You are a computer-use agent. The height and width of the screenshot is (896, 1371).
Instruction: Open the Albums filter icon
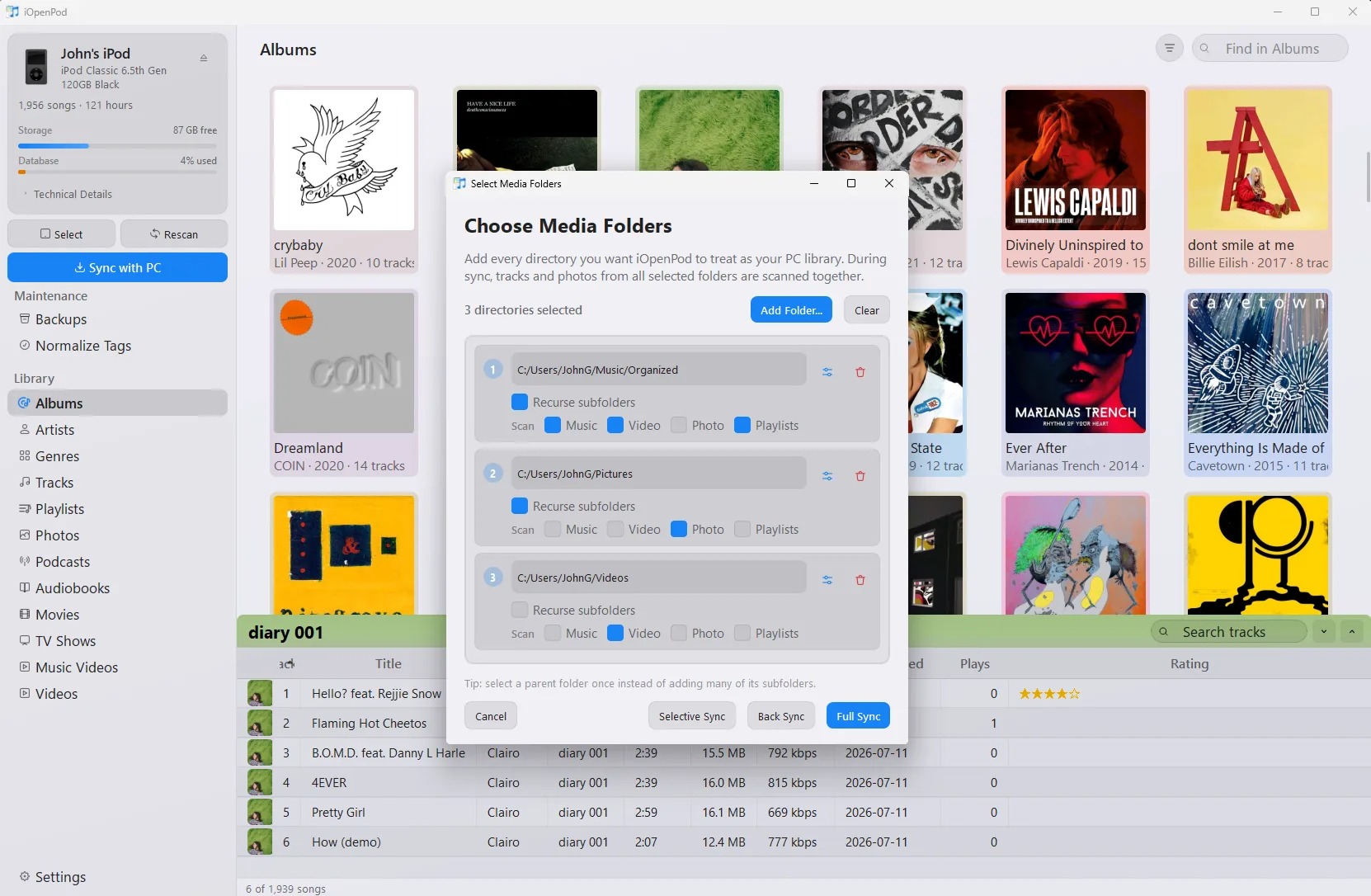click(1169, 49)
